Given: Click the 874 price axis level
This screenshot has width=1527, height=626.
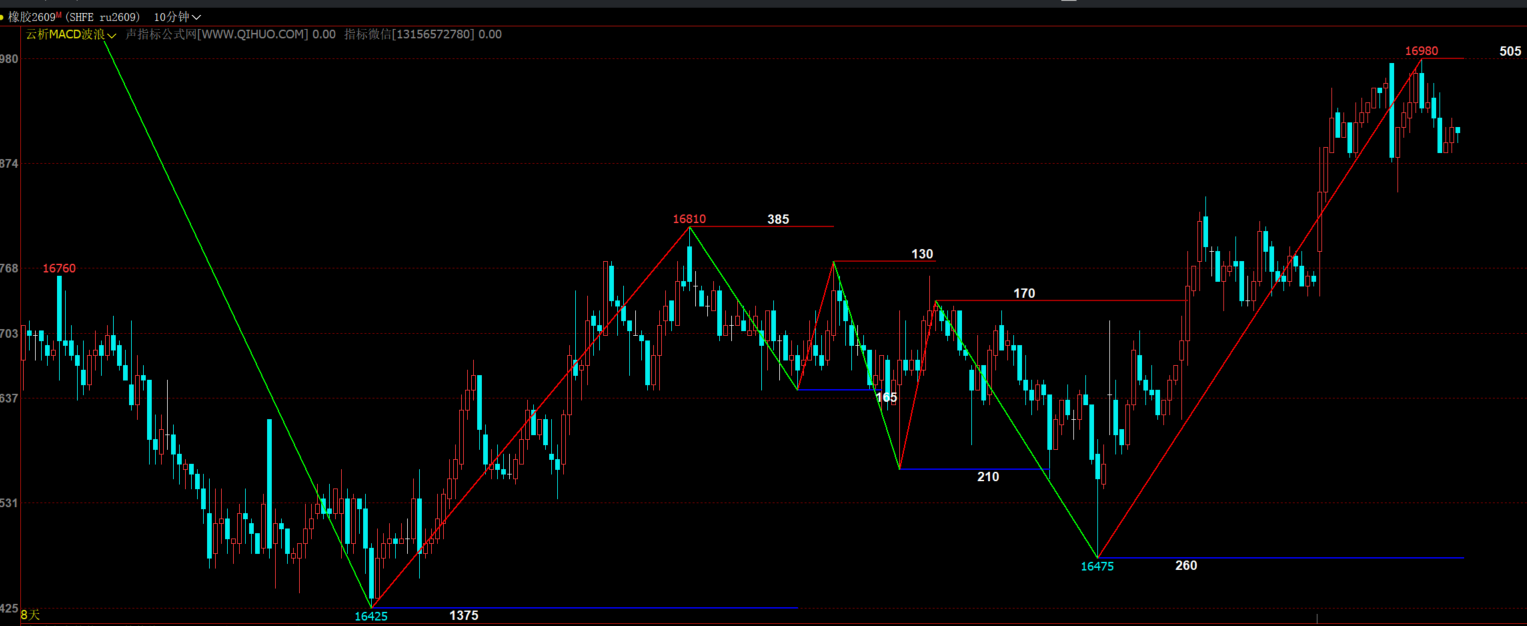Looking at the screenshot, I should tap(10, 163).
